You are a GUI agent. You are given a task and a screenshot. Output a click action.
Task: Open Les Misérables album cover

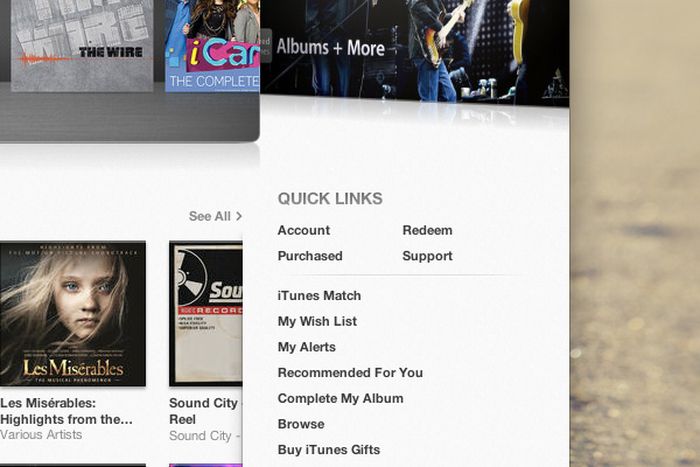point(73,313)
